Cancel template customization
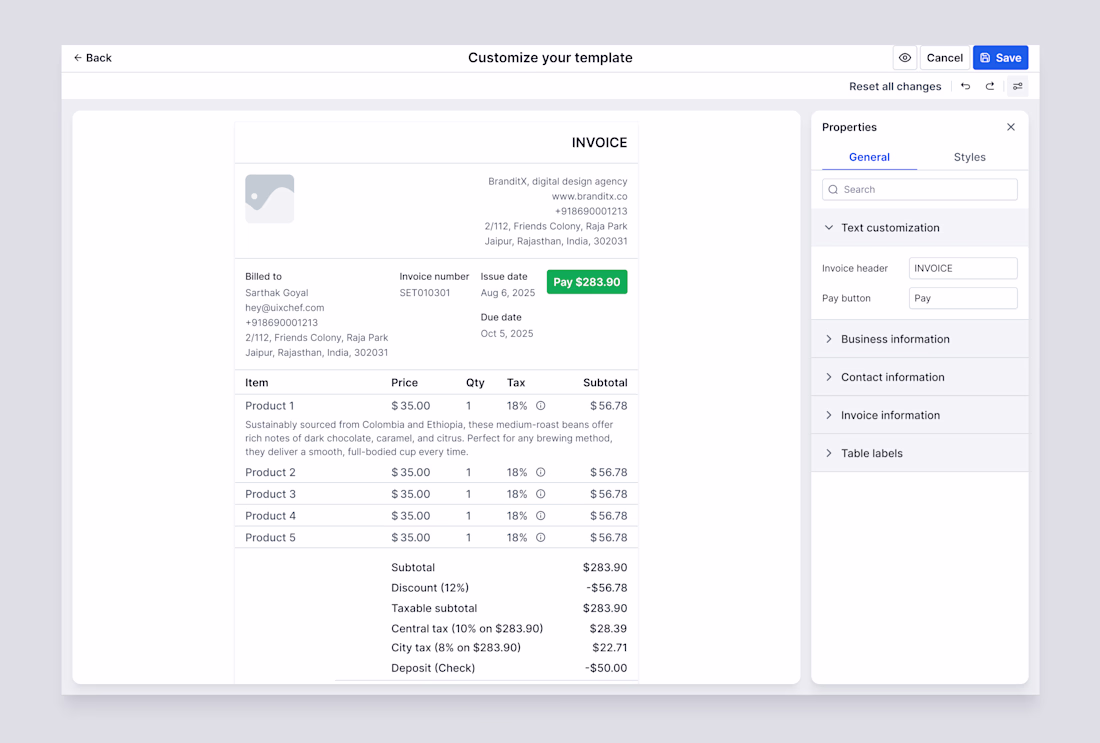Screen dimensions: 1100x743 [x=944, y=58]
